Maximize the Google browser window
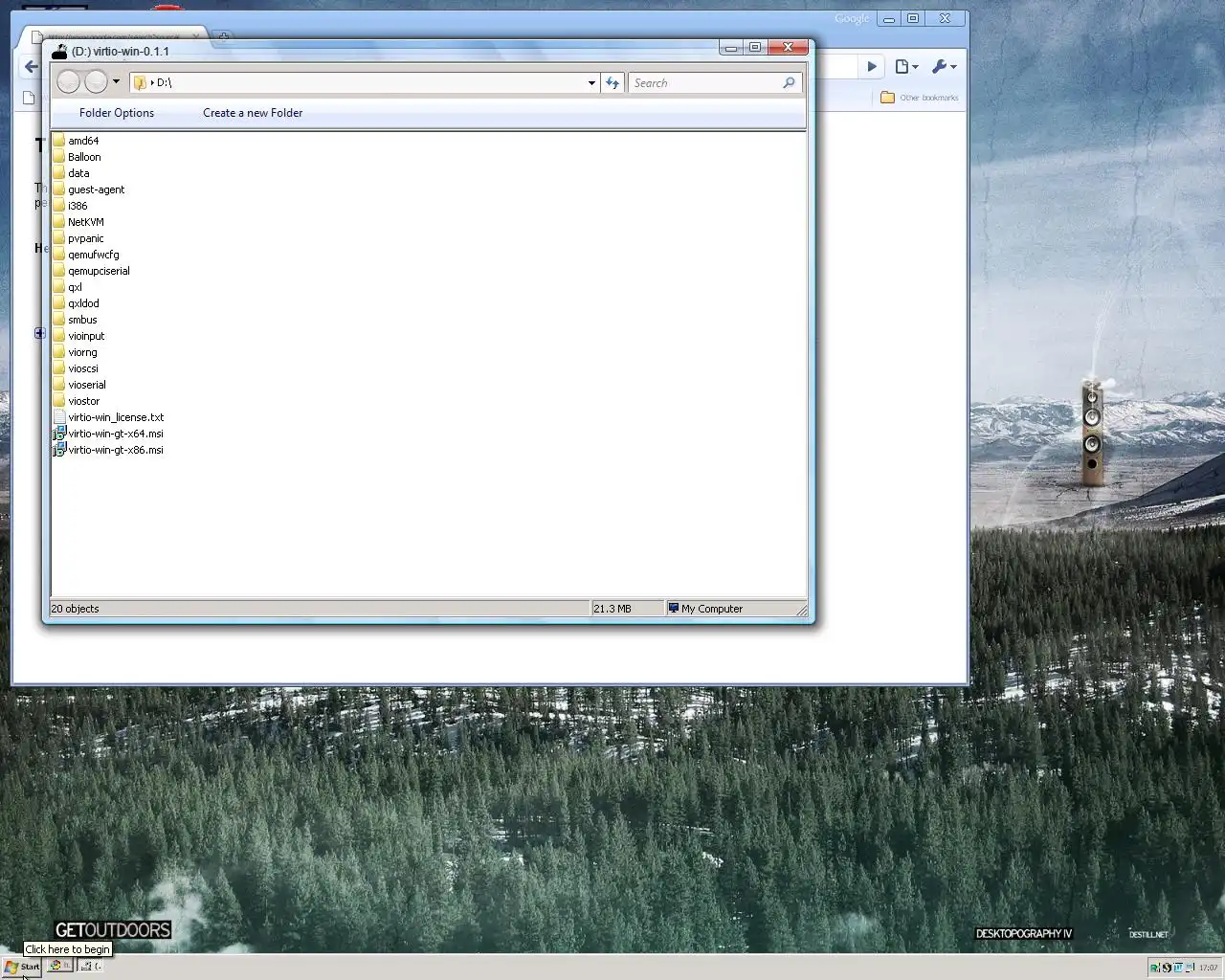The width and height of the screenshot is (1225, 980). 913,18
